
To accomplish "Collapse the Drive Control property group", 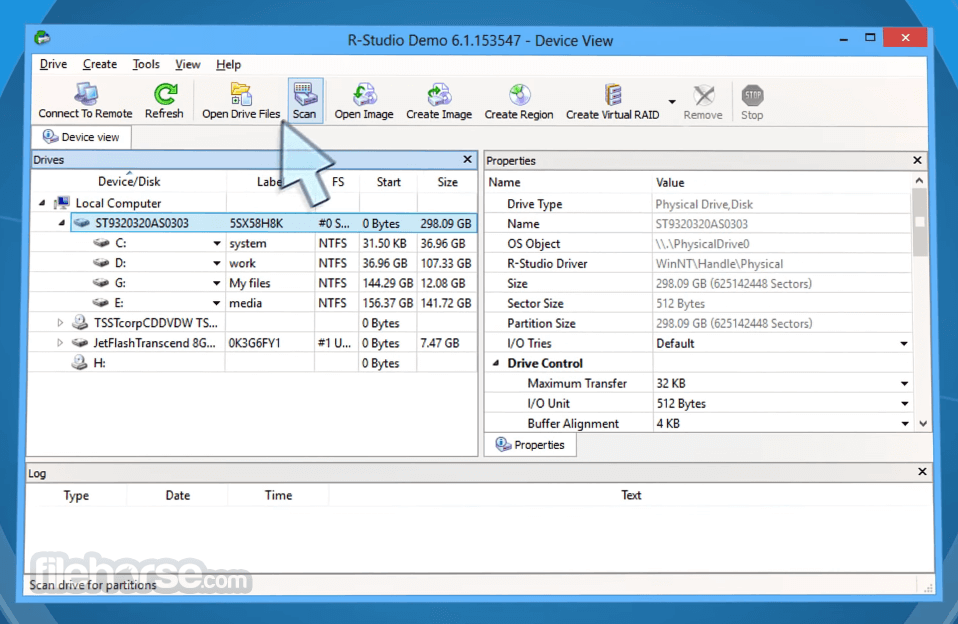I will pos(496,363).
